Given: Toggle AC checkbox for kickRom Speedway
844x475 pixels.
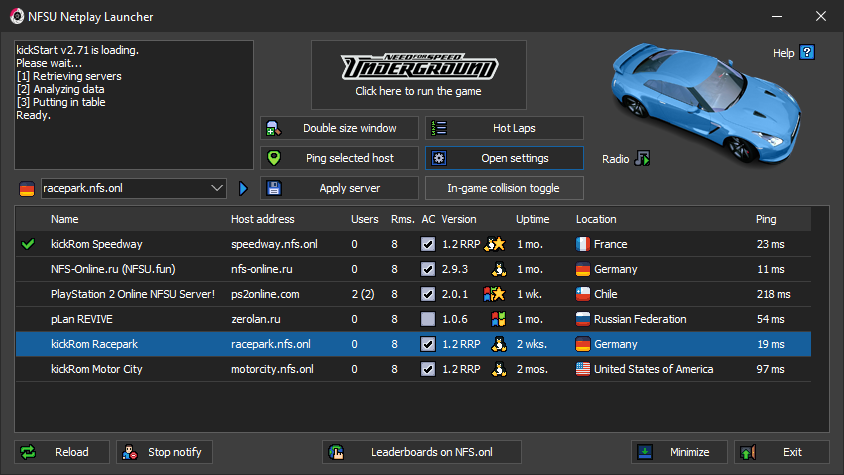Looking at the screenshot, I should [428, 244].
